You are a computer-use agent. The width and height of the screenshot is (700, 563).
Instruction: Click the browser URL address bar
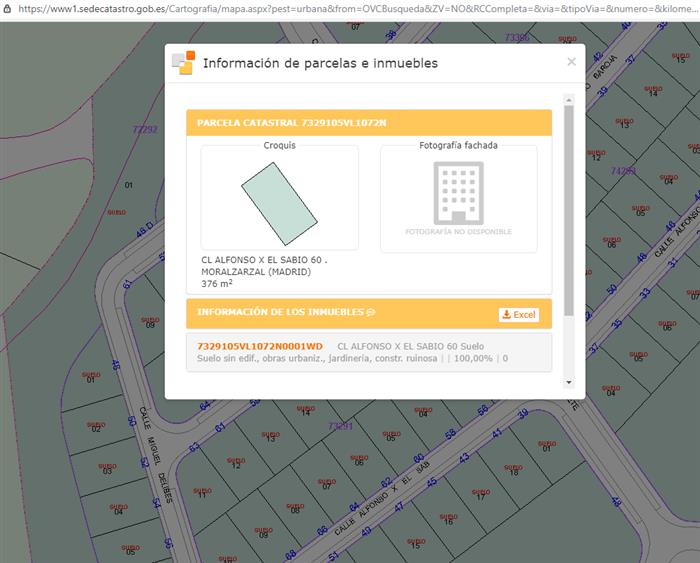350,8
